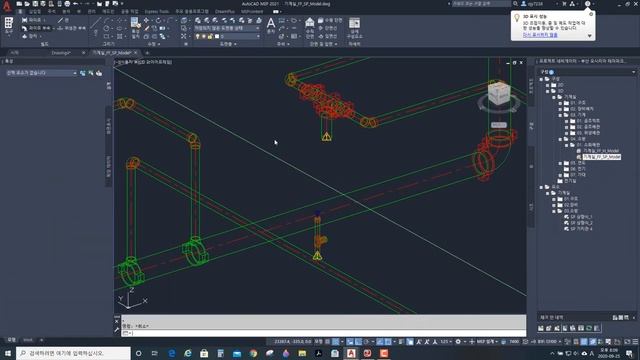
Task: Toggle the layer on/off lightbulb in layer combo
Action: (x=198, y=36)
